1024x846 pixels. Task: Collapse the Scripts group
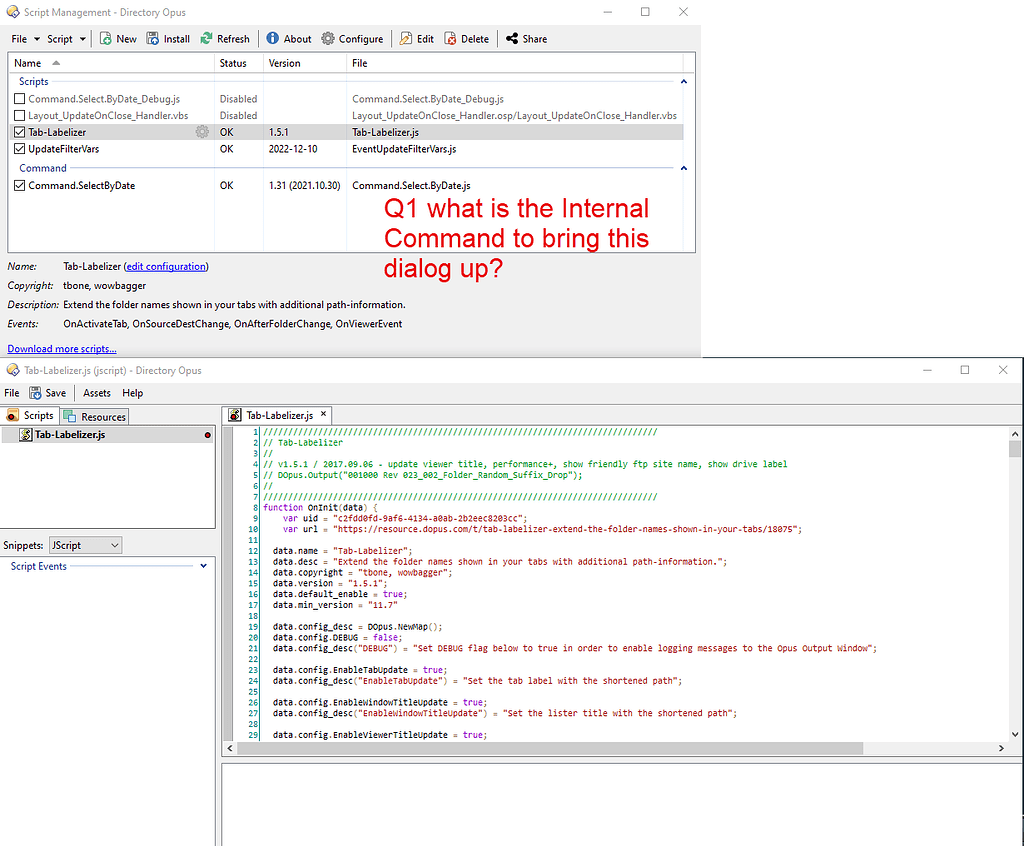pos(684,82)
